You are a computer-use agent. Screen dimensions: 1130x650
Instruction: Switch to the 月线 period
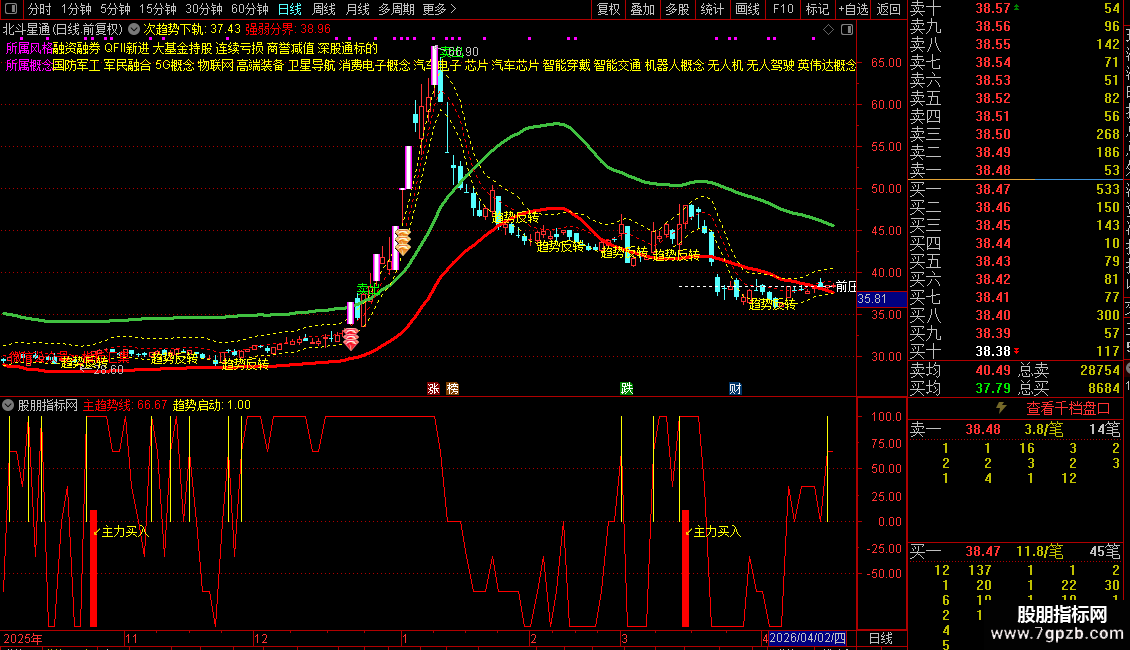(357, 9)
